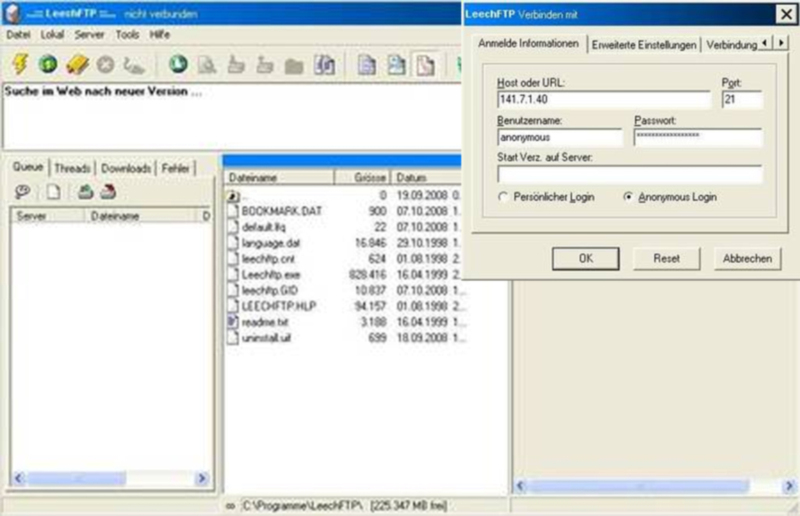Click the parent folder up icon row
The image size is (800, 516).
[233, 195]
